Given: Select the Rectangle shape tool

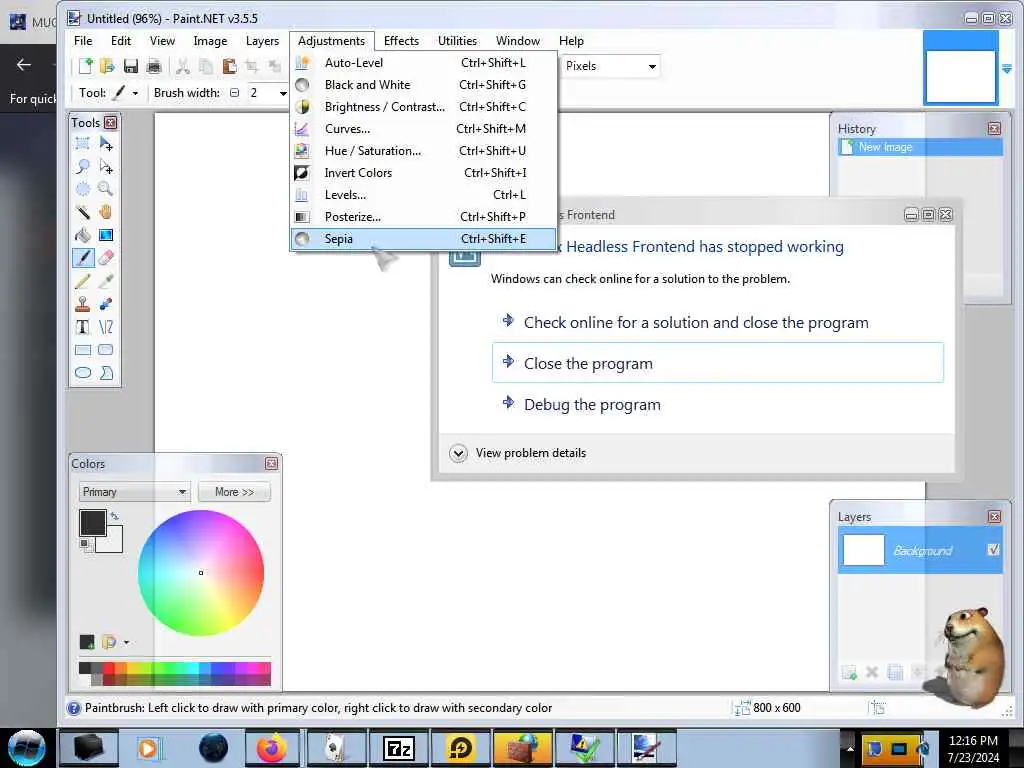Looking at the screenshot, I should (83, 349).
